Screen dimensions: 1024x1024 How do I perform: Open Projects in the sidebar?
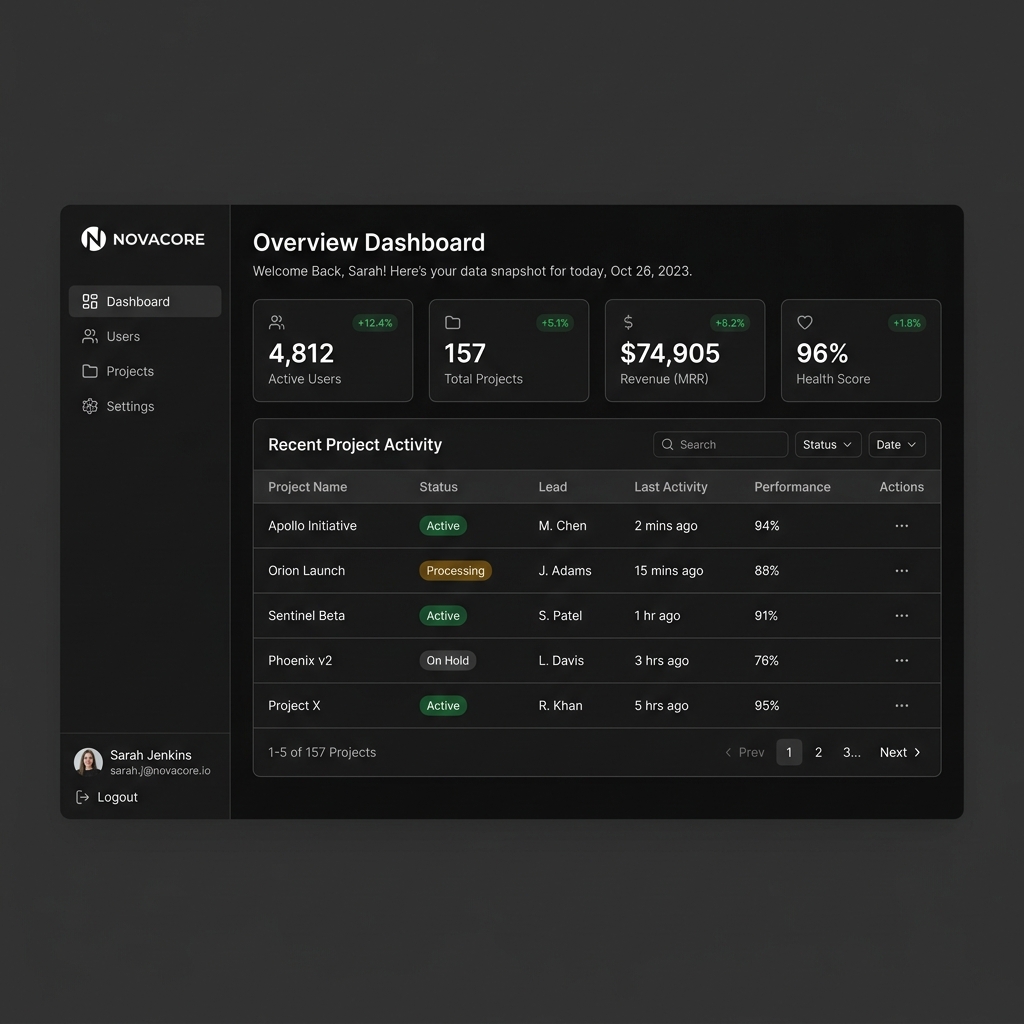coord(145,371)
